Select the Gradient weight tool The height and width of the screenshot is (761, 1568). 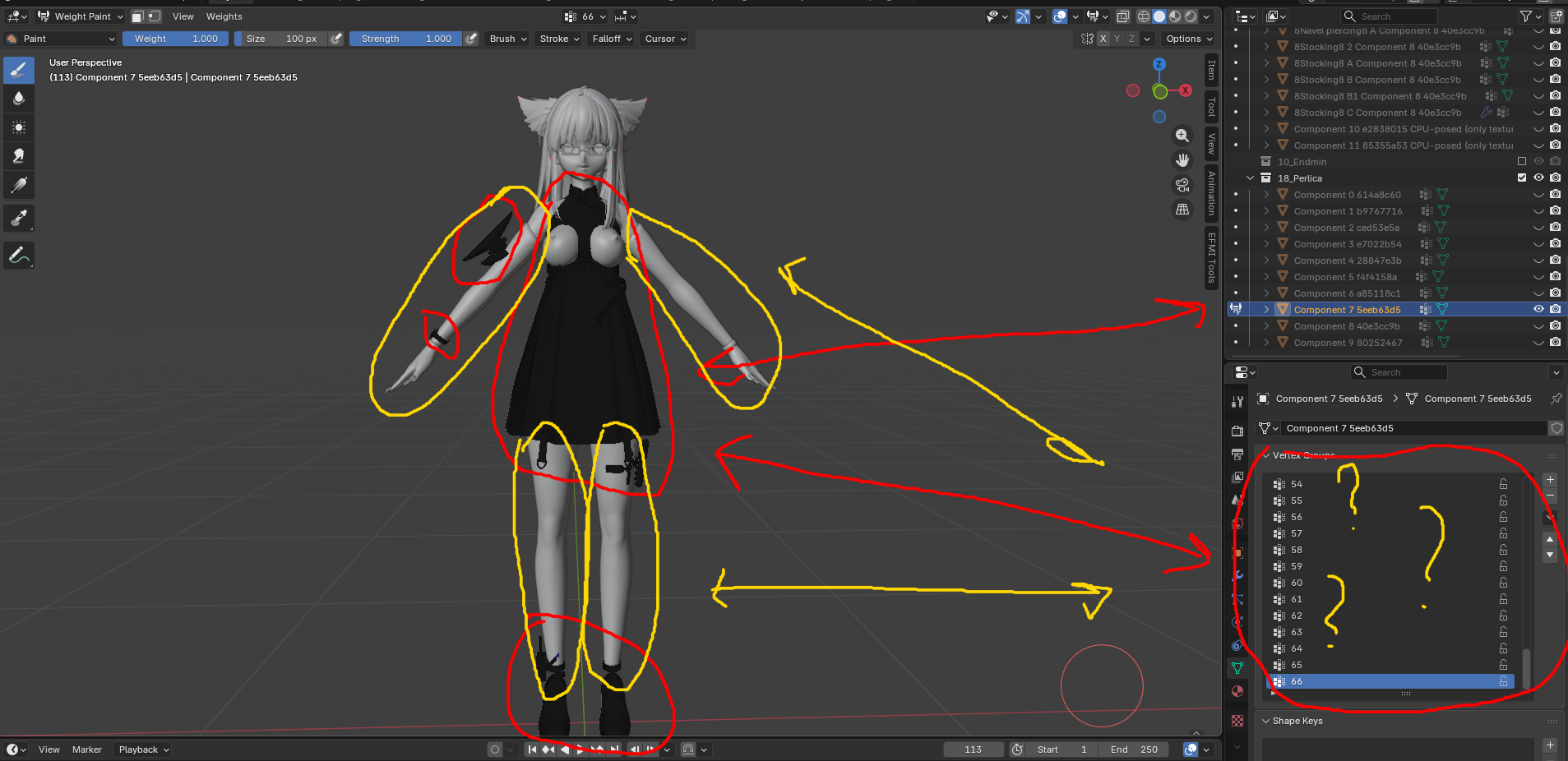(19, 185)
